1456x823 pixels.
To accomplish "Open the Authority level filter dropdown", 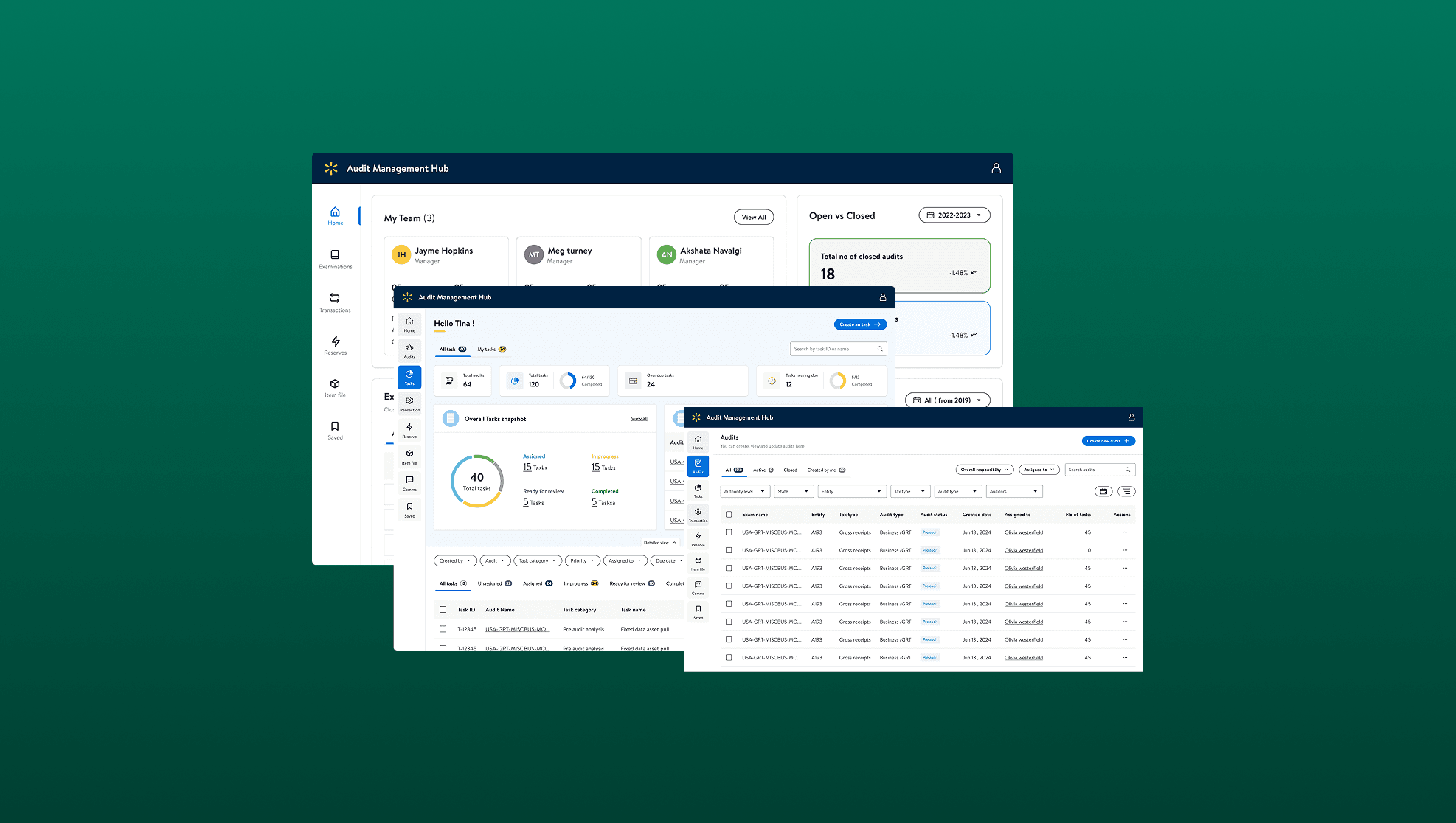I will click(x=744, y=491).
